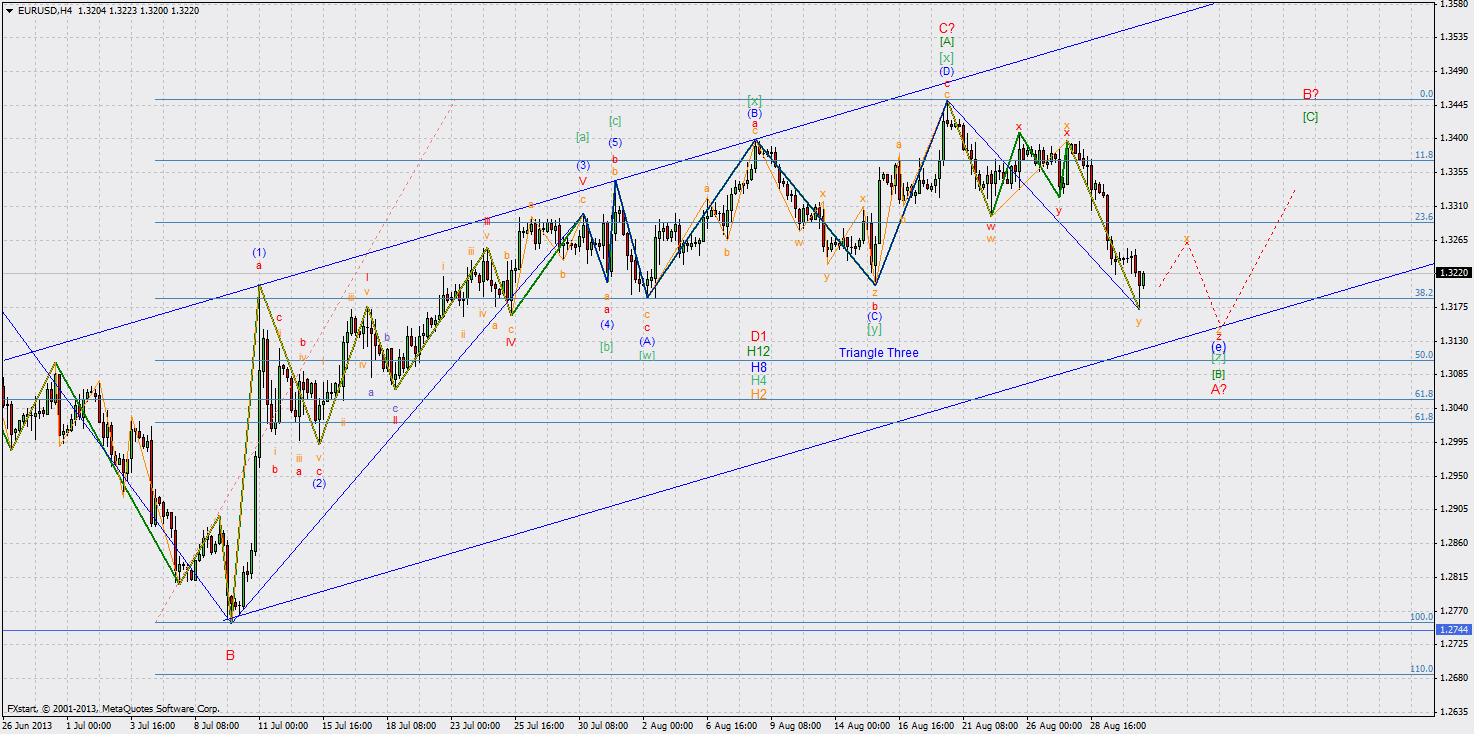Click the Fibonacci 11.8 level label

[x=1424, y=155]
